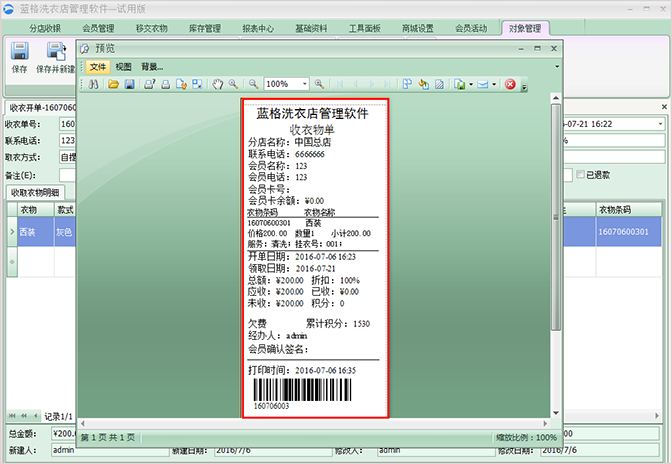Expand the 100% zoom level dropdown
The width and height of the screenshot is (672, 464).
[302, 85]
